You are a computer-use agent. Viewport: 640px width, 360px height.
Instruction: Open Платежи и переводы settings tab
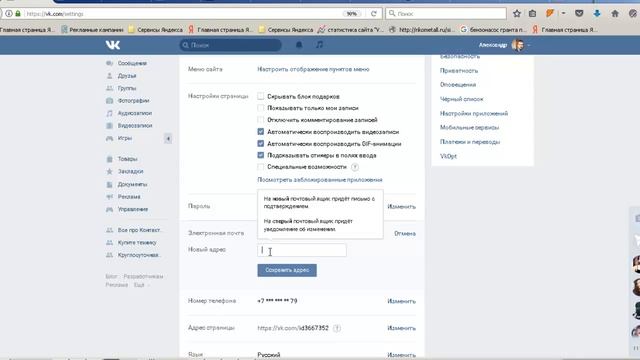(470, 142)
